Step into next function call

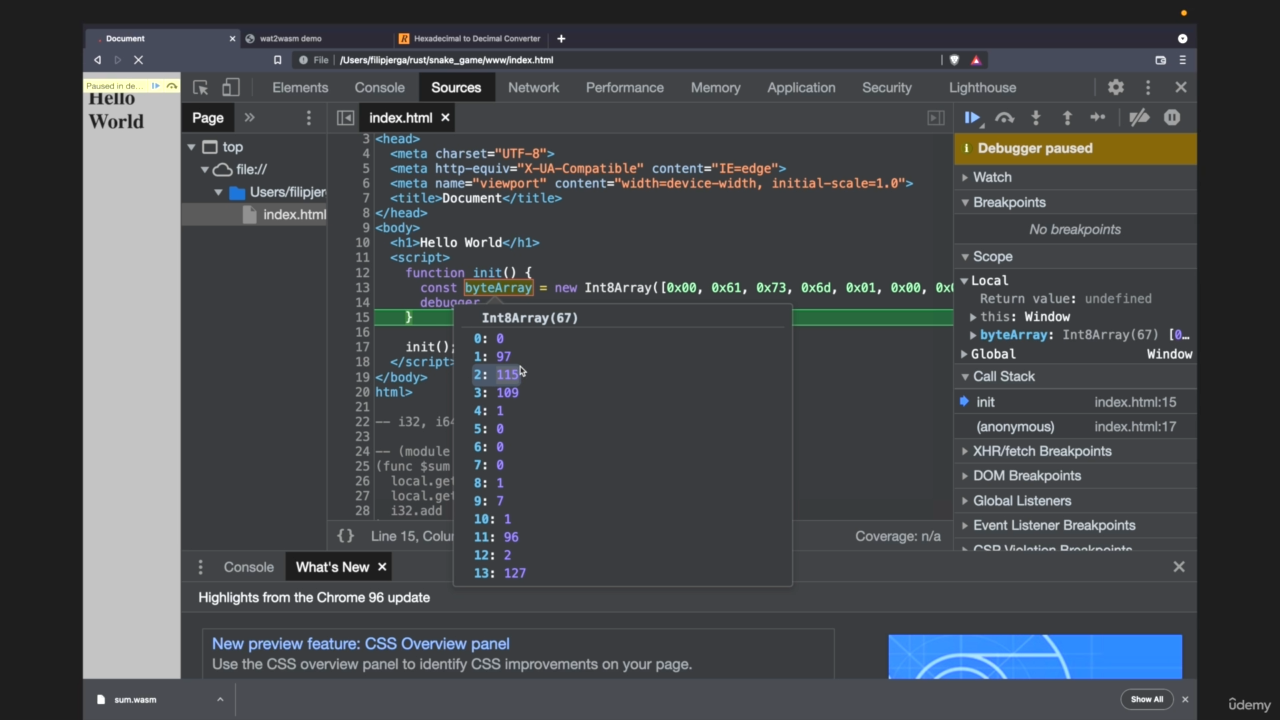(1036, 118)
